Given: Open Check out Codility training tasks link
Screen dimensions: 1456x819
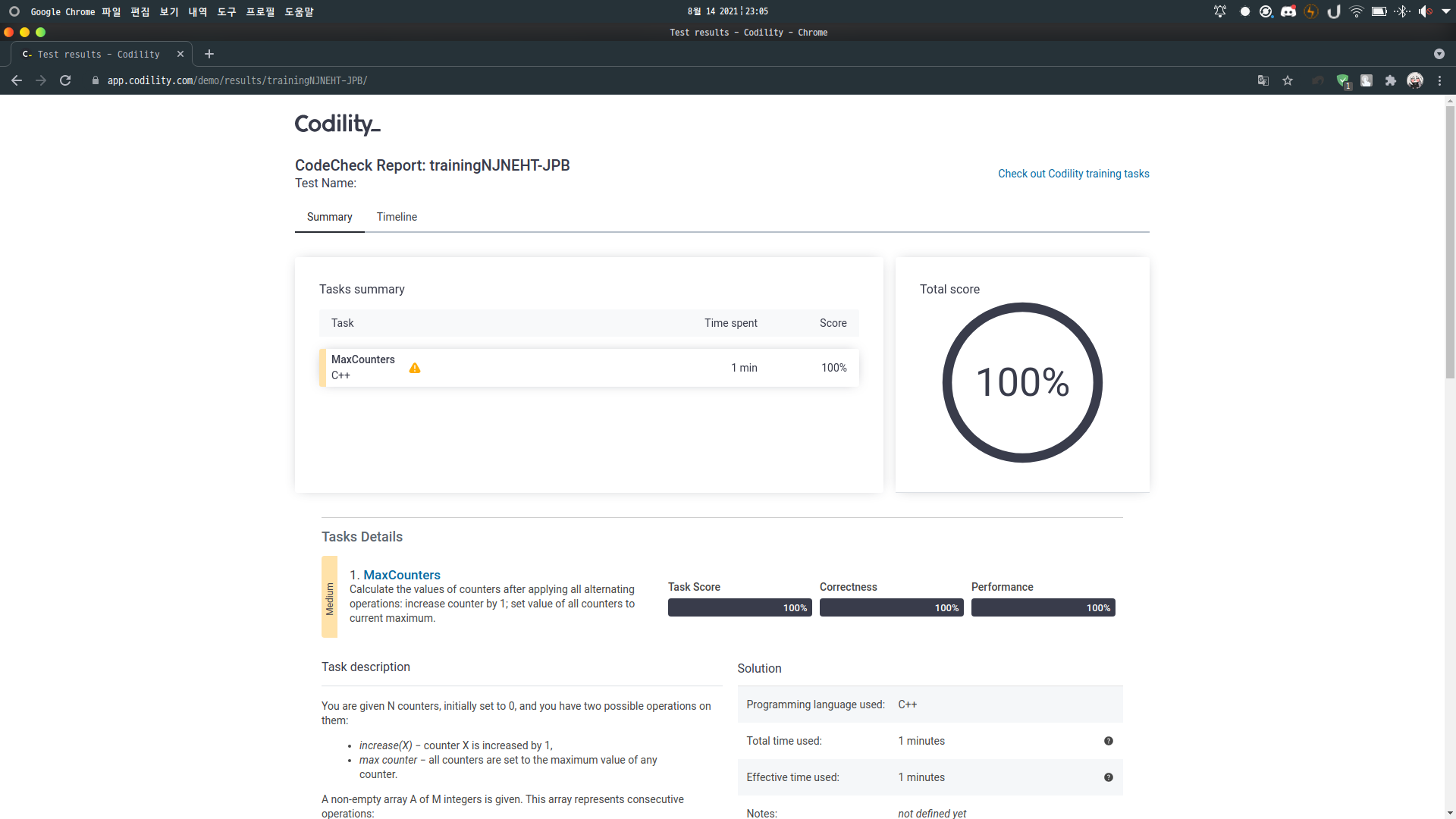Looking at the screenshot, I should coord(1073,174).
